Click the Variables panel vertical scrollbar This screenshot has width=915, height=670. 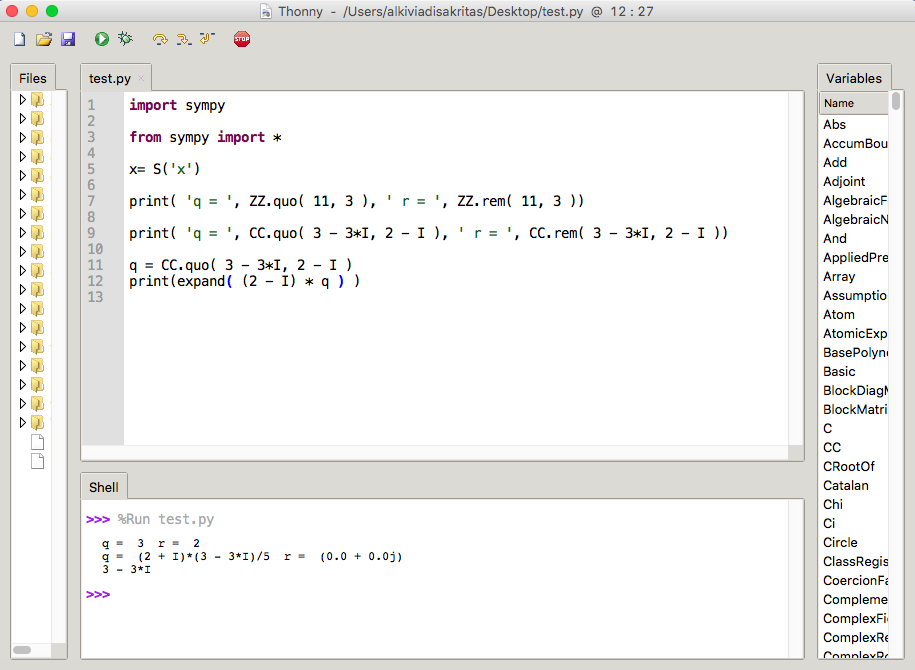coord(896,374)
